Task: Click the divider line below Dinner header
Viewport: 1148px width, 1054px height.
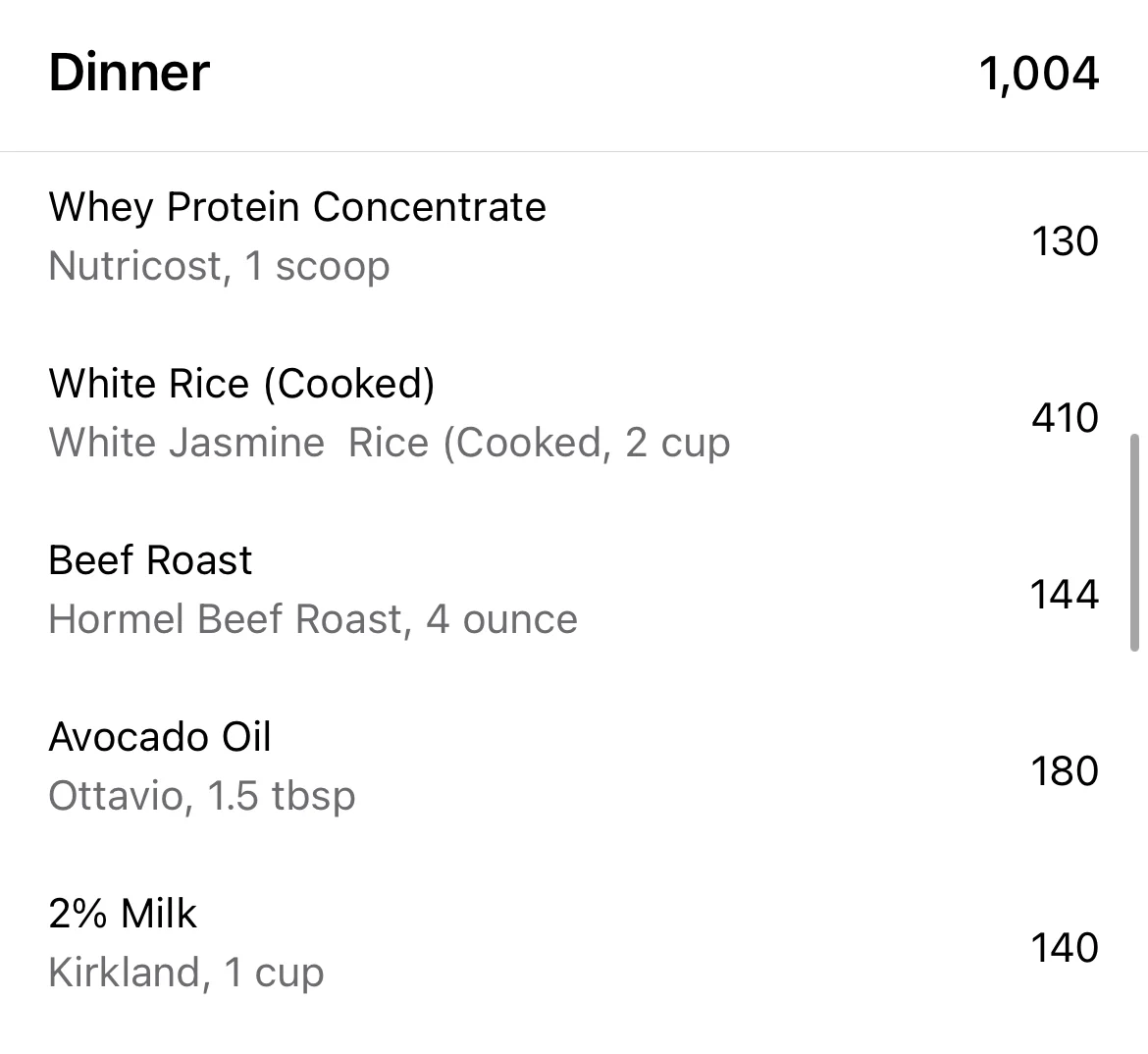Action: [574, 151]
